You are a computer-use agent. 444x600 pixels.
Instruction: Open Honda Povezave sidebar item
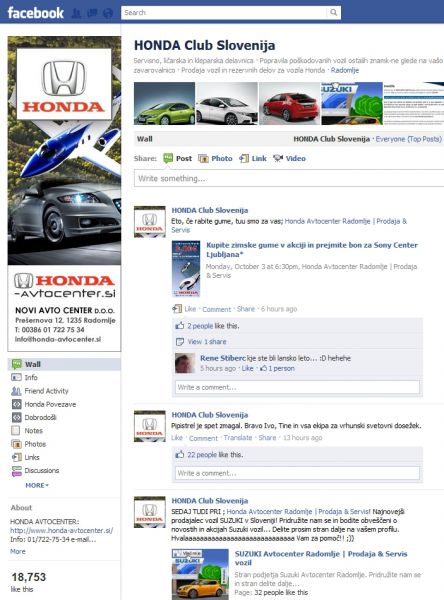[x=50, y=404]
